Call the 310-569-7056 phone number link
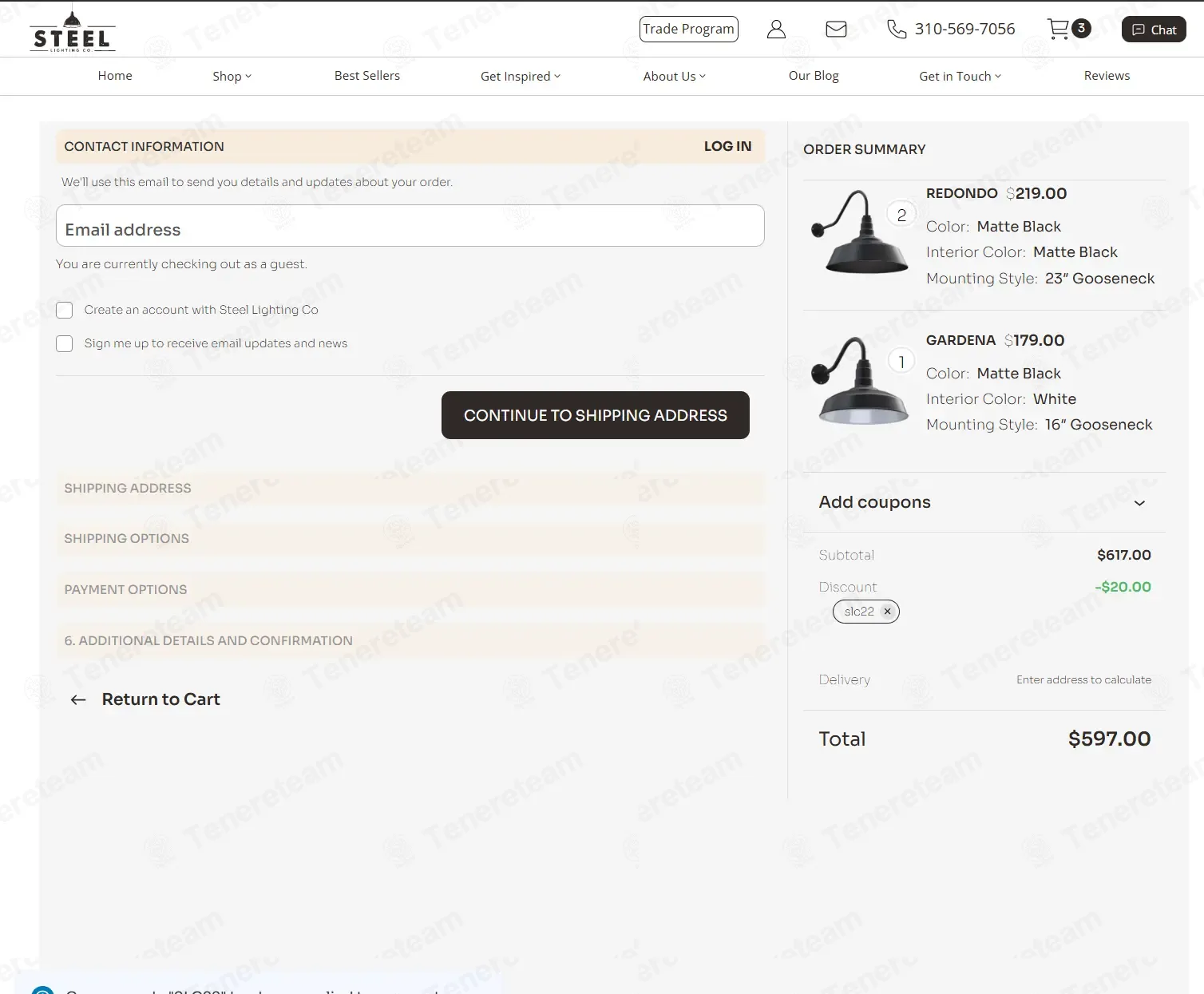Screen dimensions: 1204x994 pos(964,30)
